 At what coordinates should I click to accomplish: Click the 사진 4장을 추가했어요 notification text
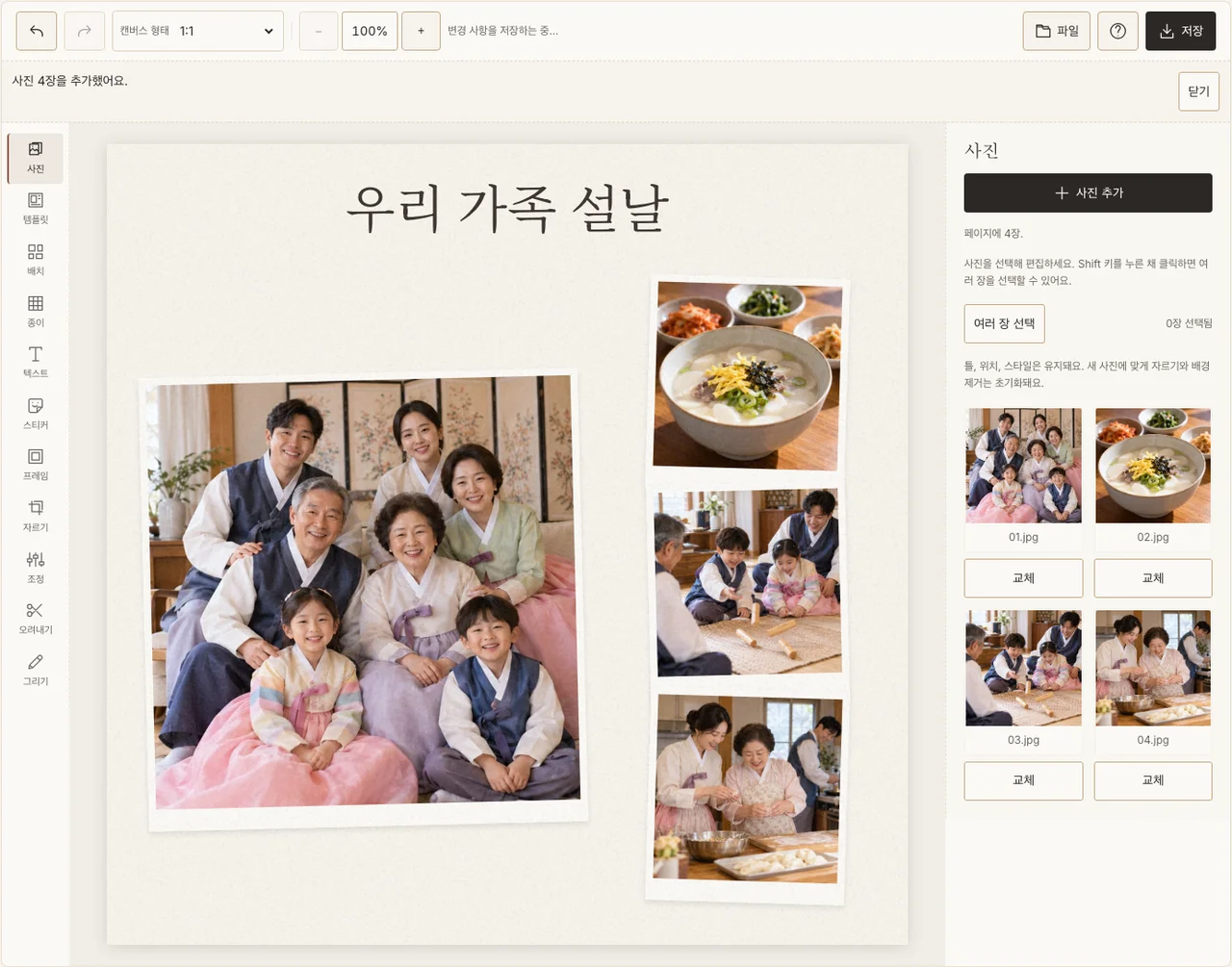point(69,81)
